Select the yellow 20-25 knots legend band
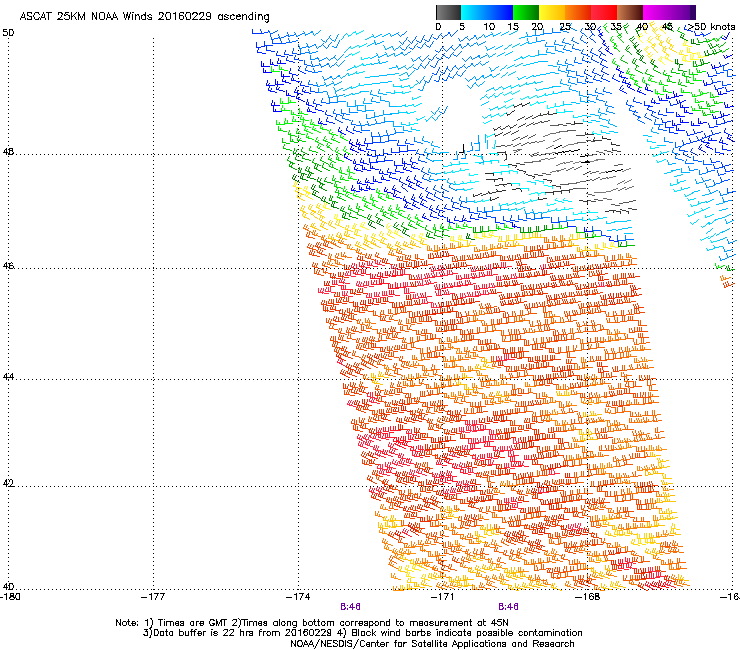This screenshot has height=650, width=740. 552,12
